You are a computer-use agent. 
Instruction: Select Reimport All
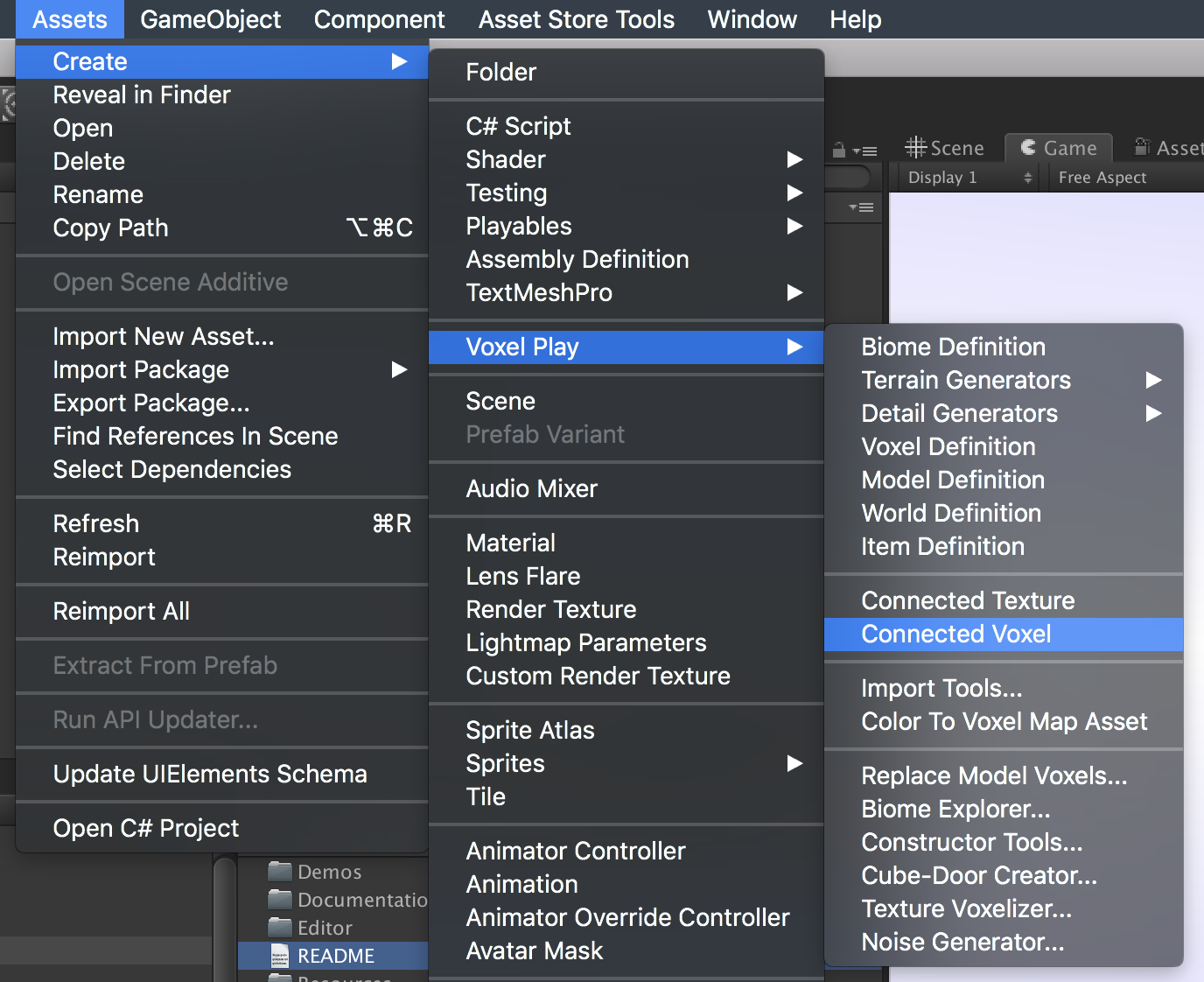point(222,611)
